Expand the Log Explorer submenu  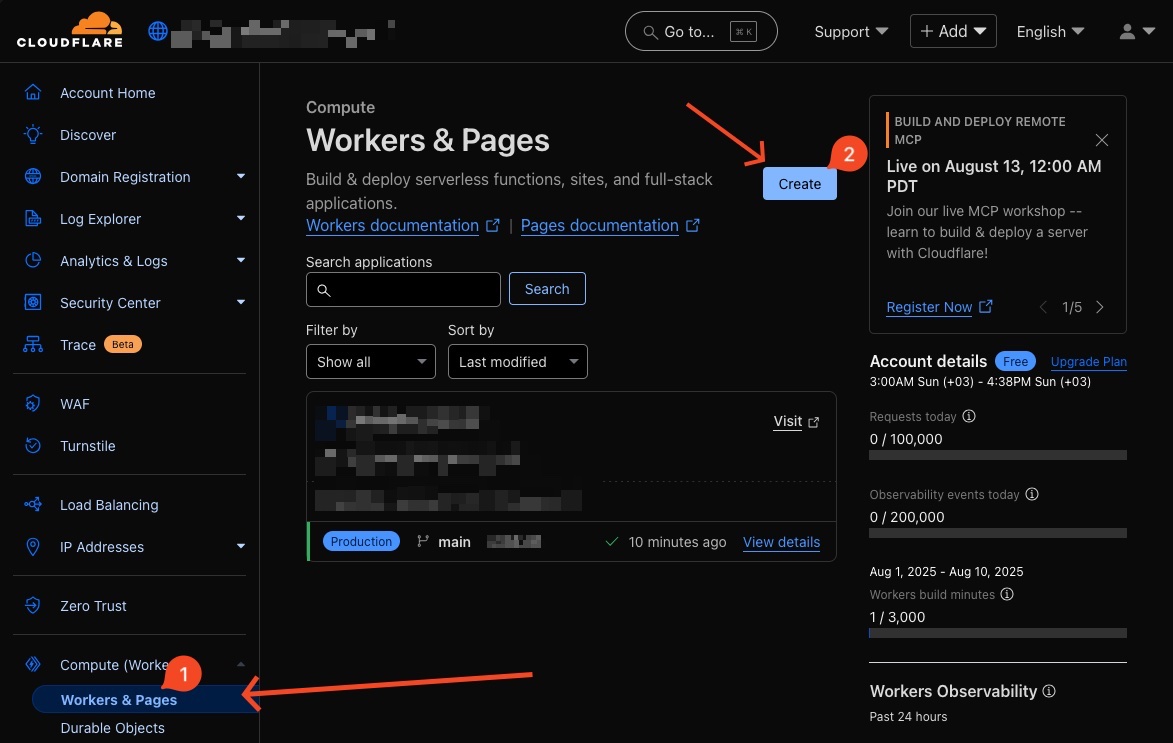[x=241, y=218]
